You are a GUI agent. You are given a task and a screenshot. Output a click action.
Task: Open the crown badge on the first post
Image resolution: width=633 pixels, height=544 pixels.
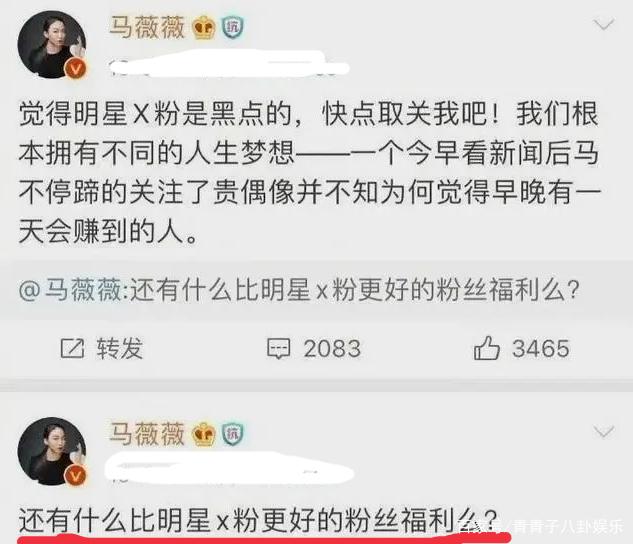(x=204, y=27)
